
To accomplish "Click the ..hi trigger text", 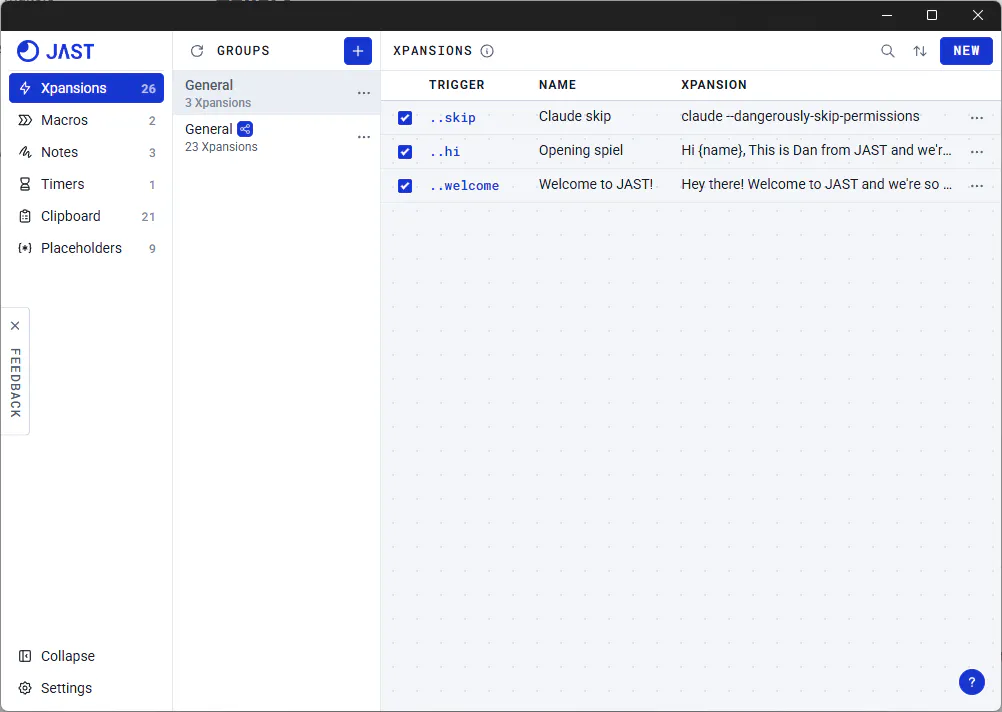I will [445, 151].
